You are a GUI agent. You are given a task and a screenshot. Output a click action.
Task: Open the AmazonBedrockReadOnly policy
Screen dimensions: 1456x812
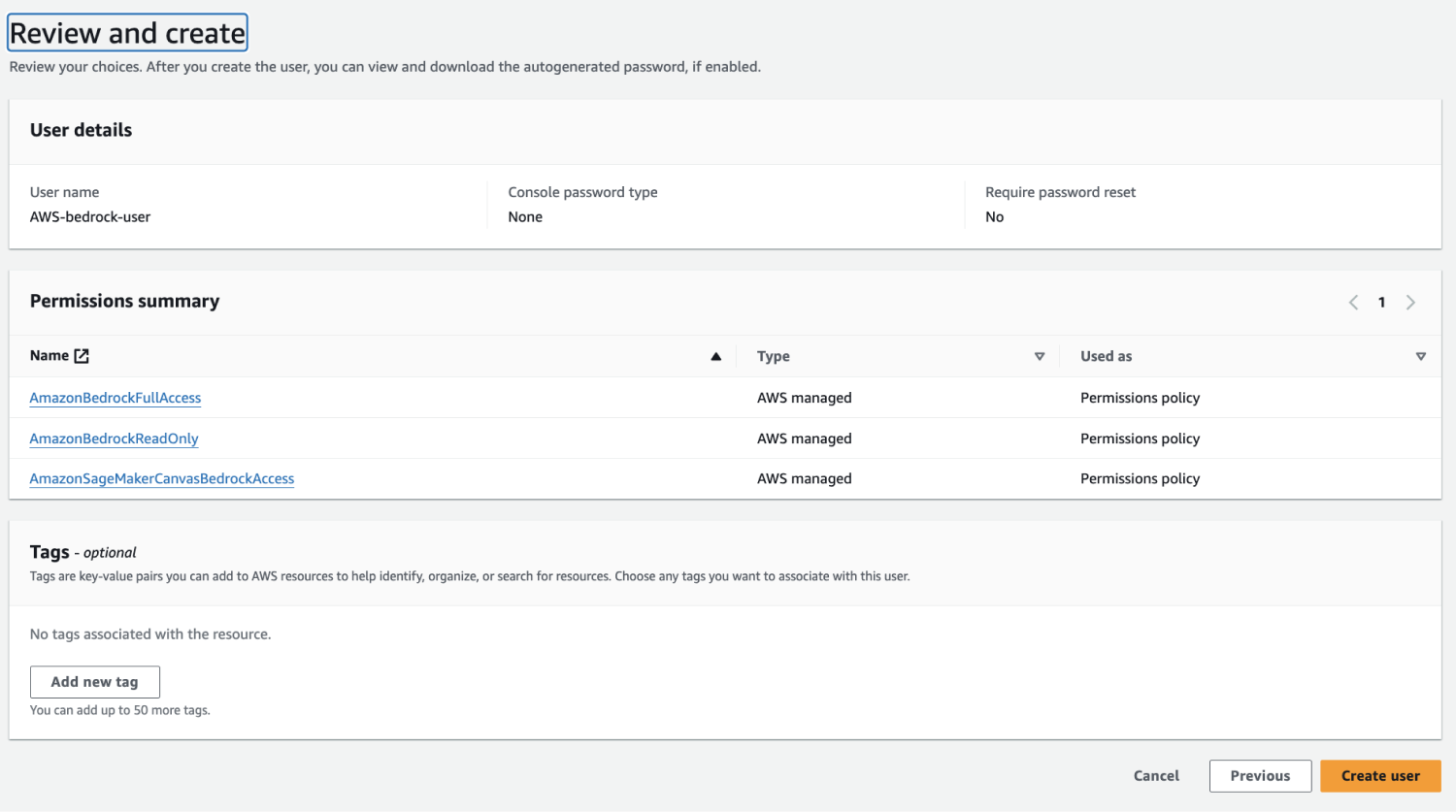tap(114, 438)
